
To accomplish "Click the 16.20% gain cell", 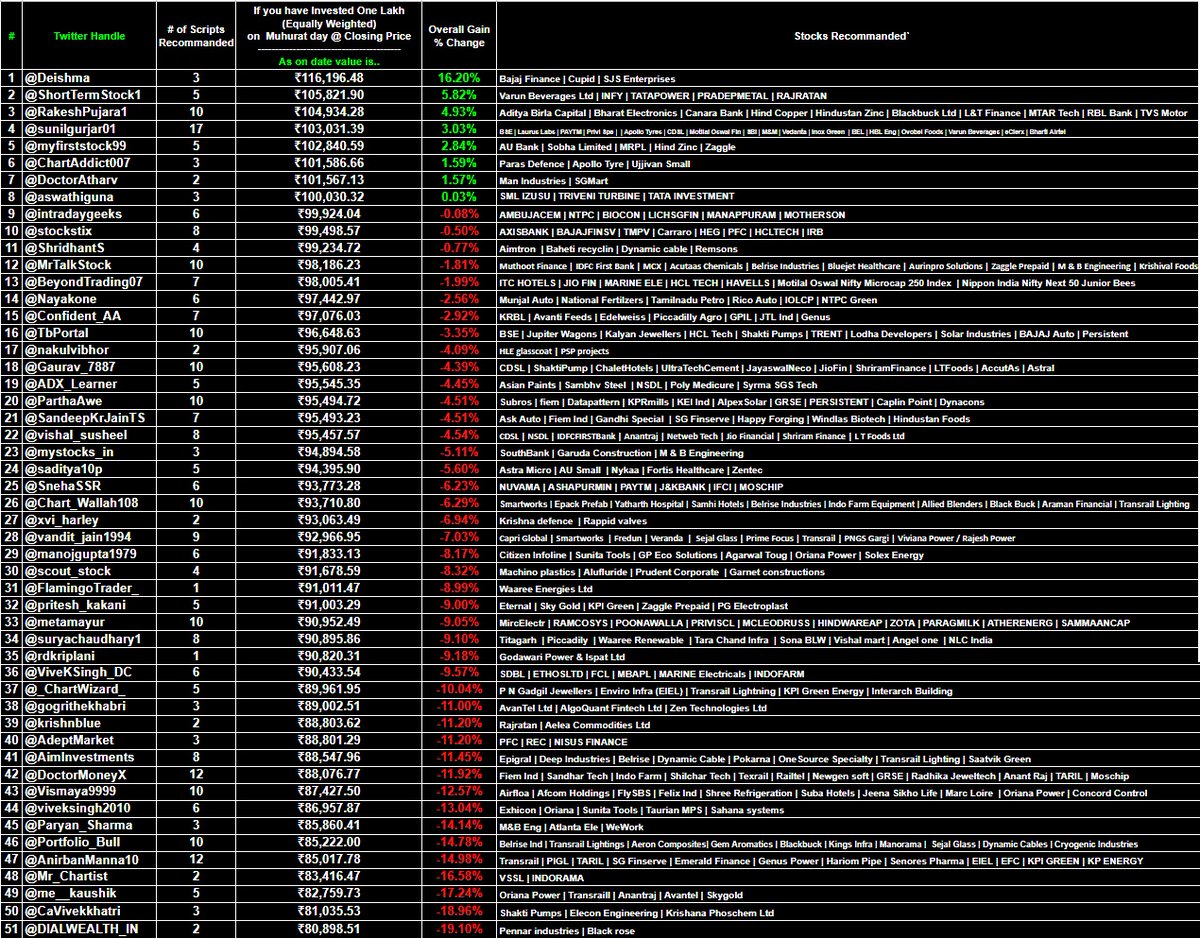I will pos(459,78).
